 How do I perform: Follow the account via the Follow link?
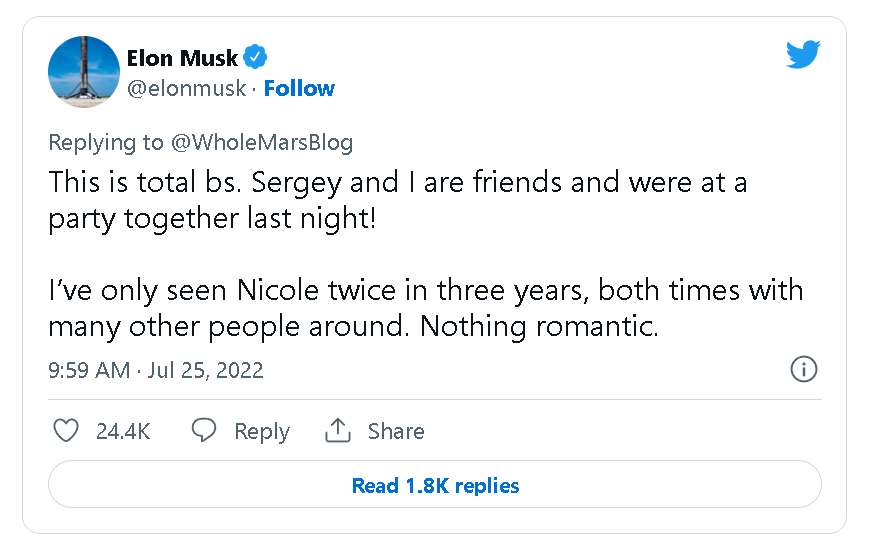pyautogui.click(x=299, y=88)
